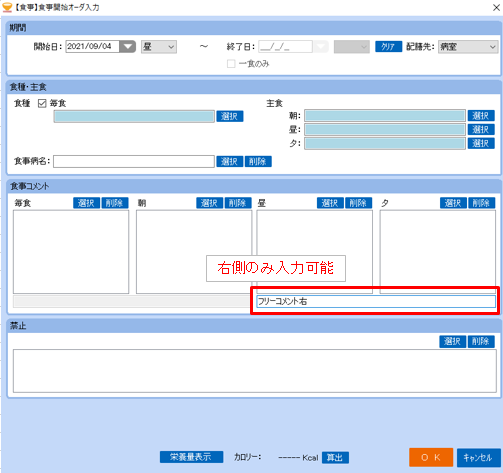Click 選択 for 夕 comment

[453, 203]
